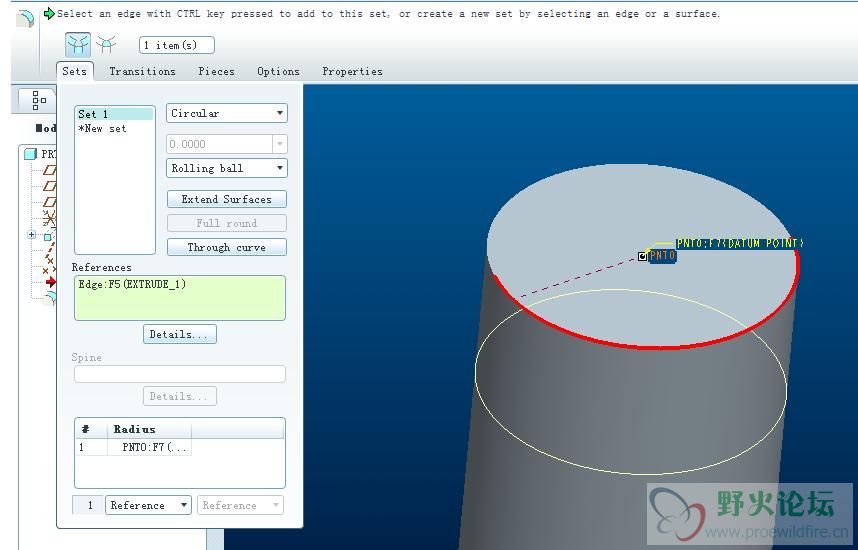
Task: Select the PRT part icon in model tree
Action: coord(31,154)
